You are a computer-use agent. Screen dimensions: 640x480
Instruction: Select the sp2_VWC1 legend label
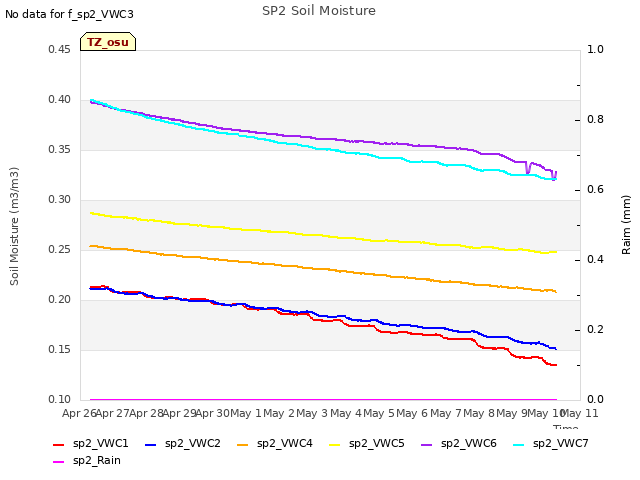pos(100,444)
